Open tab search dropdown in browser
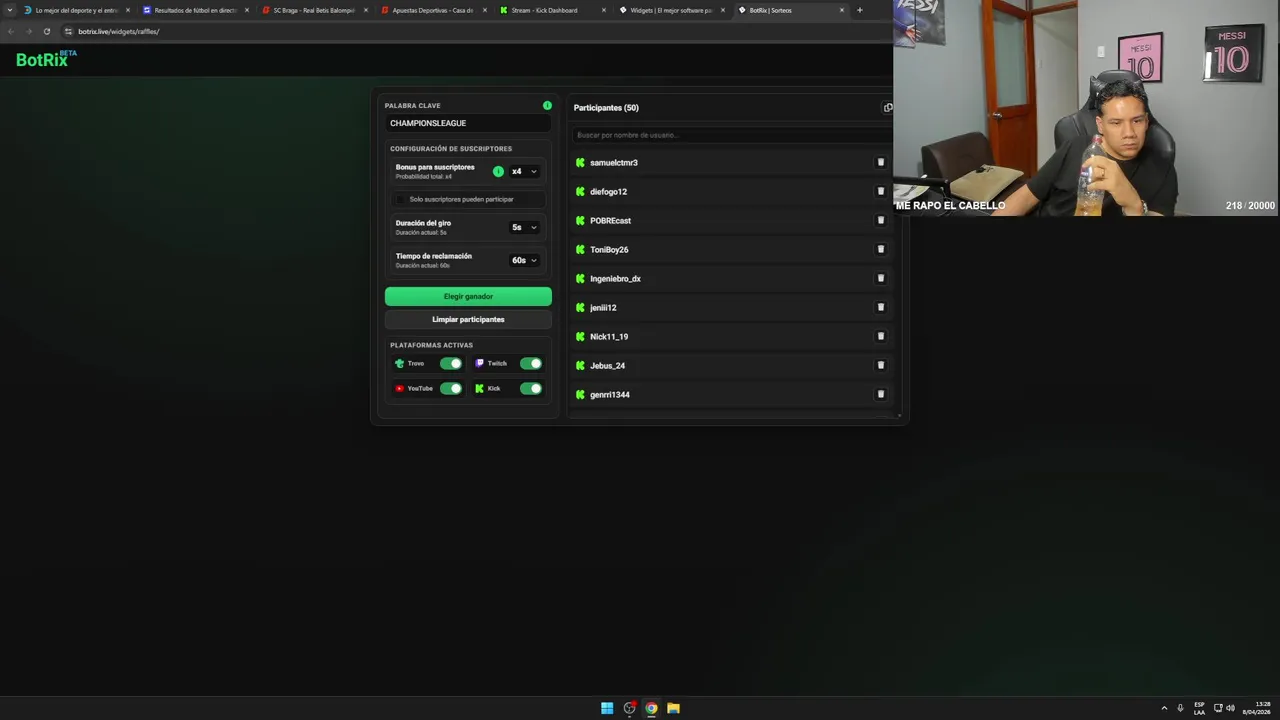The height and width of the screenshot is (720, 1280). (x=11, y=10)
